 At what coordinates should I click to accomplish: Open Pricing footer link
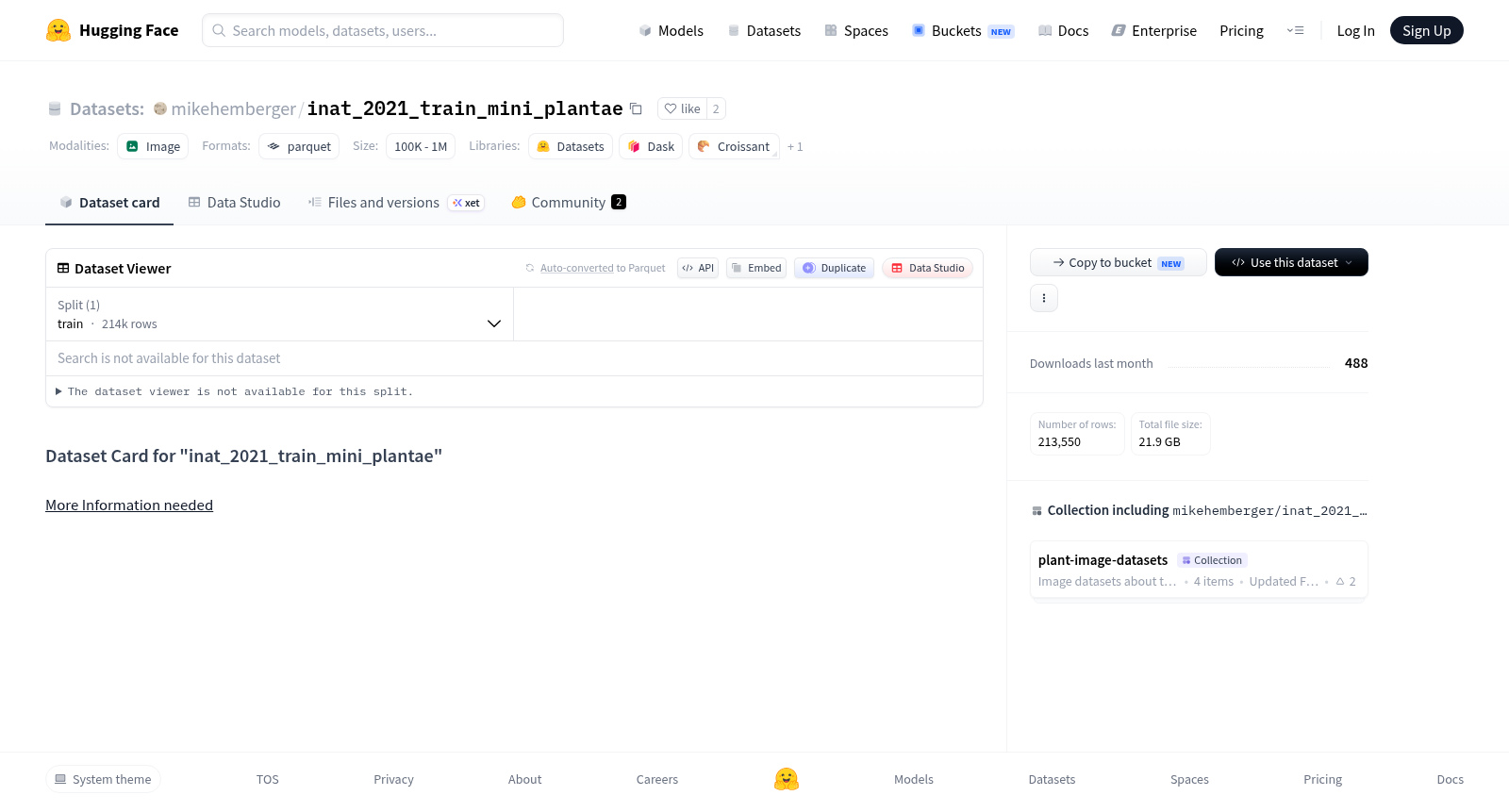(1322, 779)
